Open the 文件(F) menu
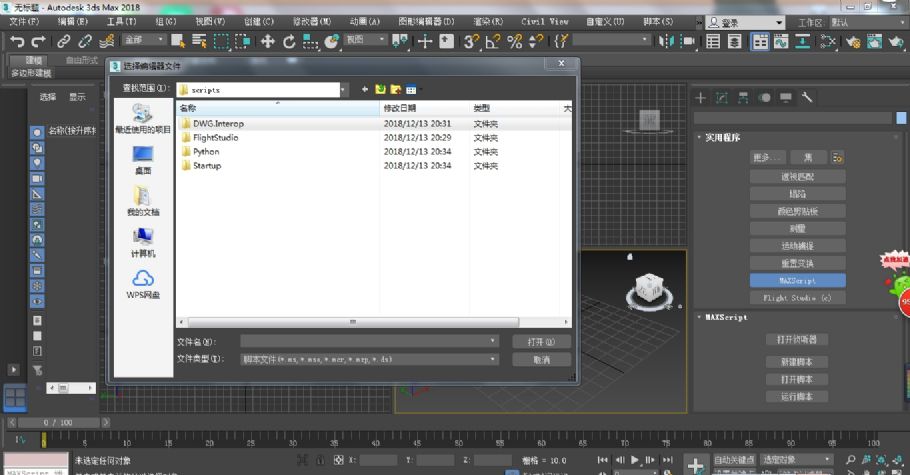 pyautogui.click(x=24, y=21)
